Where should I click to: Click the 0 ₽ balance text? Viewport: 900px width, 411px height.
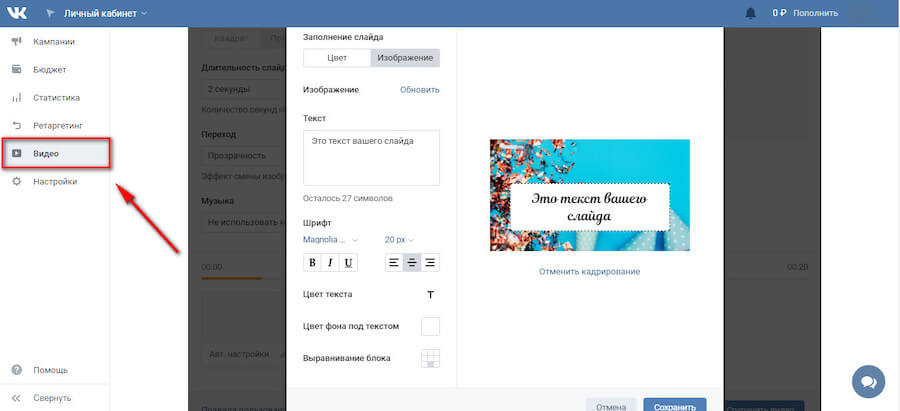(x=778, y=13)
